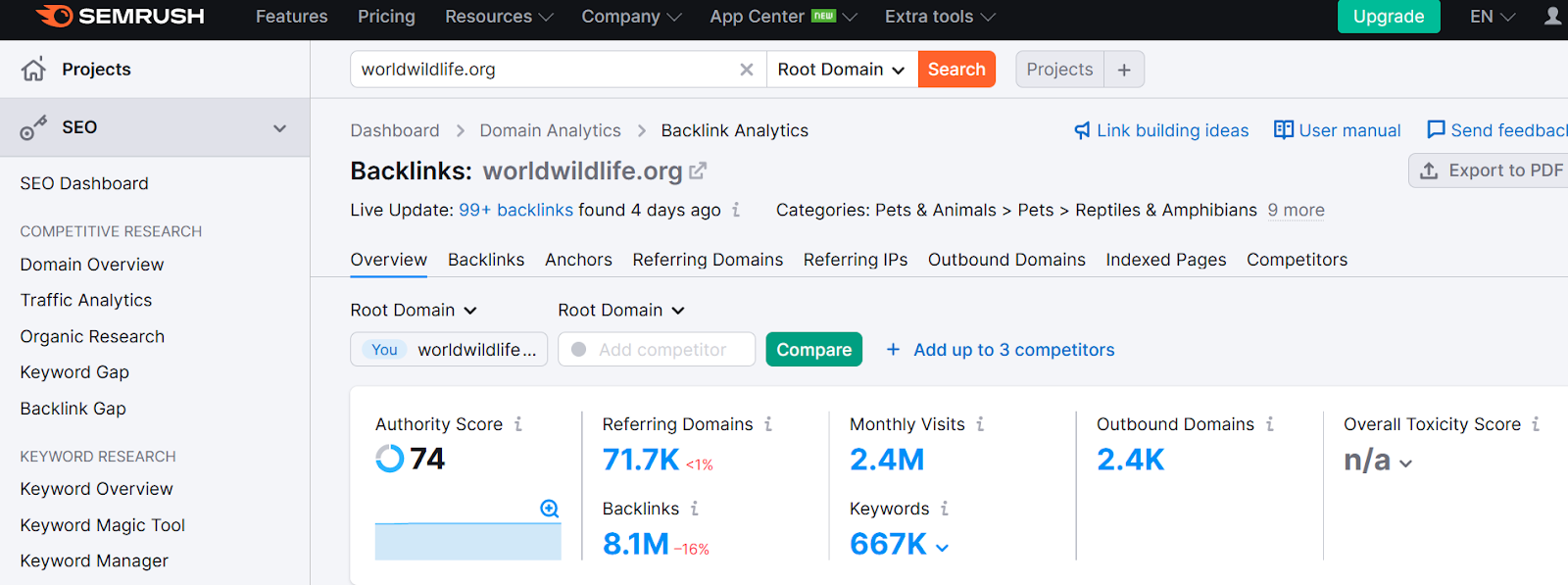The height and width of the screenshot is (585, 1568).
Task: Open the EN language dropdown
Action: 1493,17
